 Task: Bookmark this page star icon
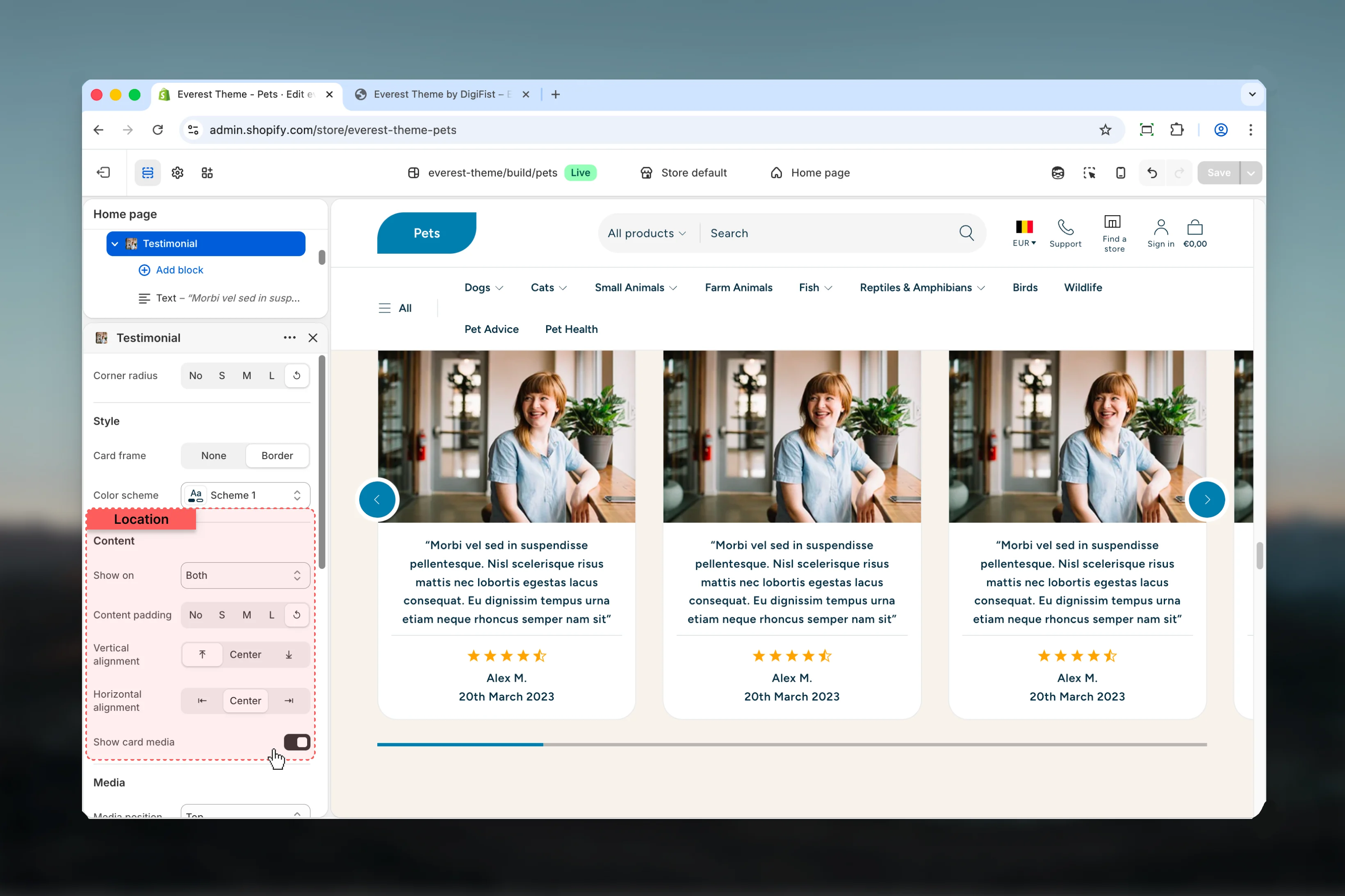tap(1105, 130)
